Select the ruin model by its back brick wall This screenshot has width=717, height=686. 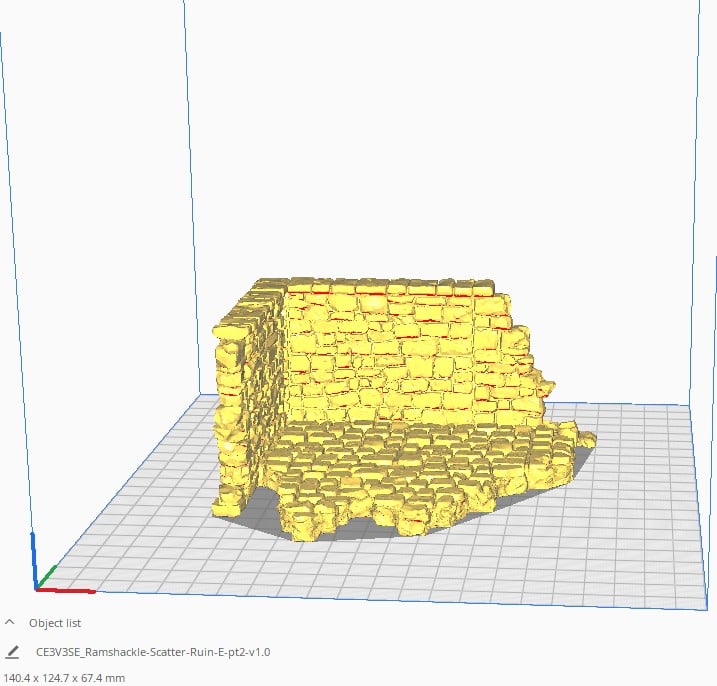tap(400, 350)
